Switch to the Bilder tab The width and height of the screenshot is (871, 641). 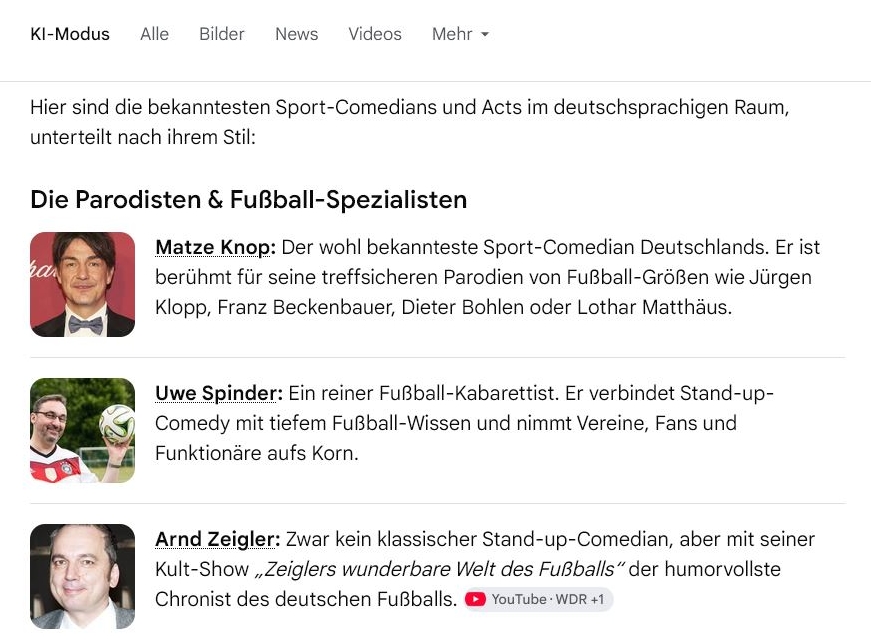(222, 34)
